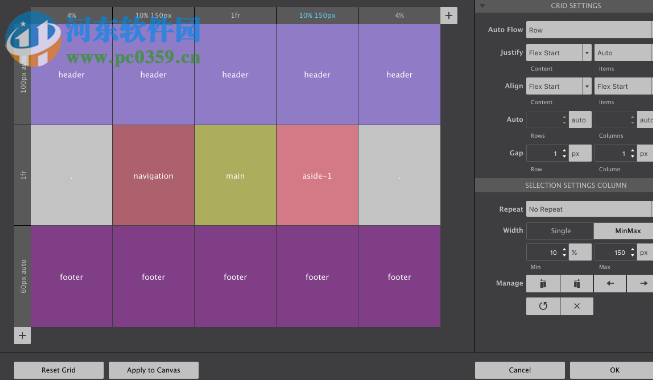Viewport: 653px width, 380px height.
Task: Open Justify Items Auto dropdown
Action: coord(623,53)
